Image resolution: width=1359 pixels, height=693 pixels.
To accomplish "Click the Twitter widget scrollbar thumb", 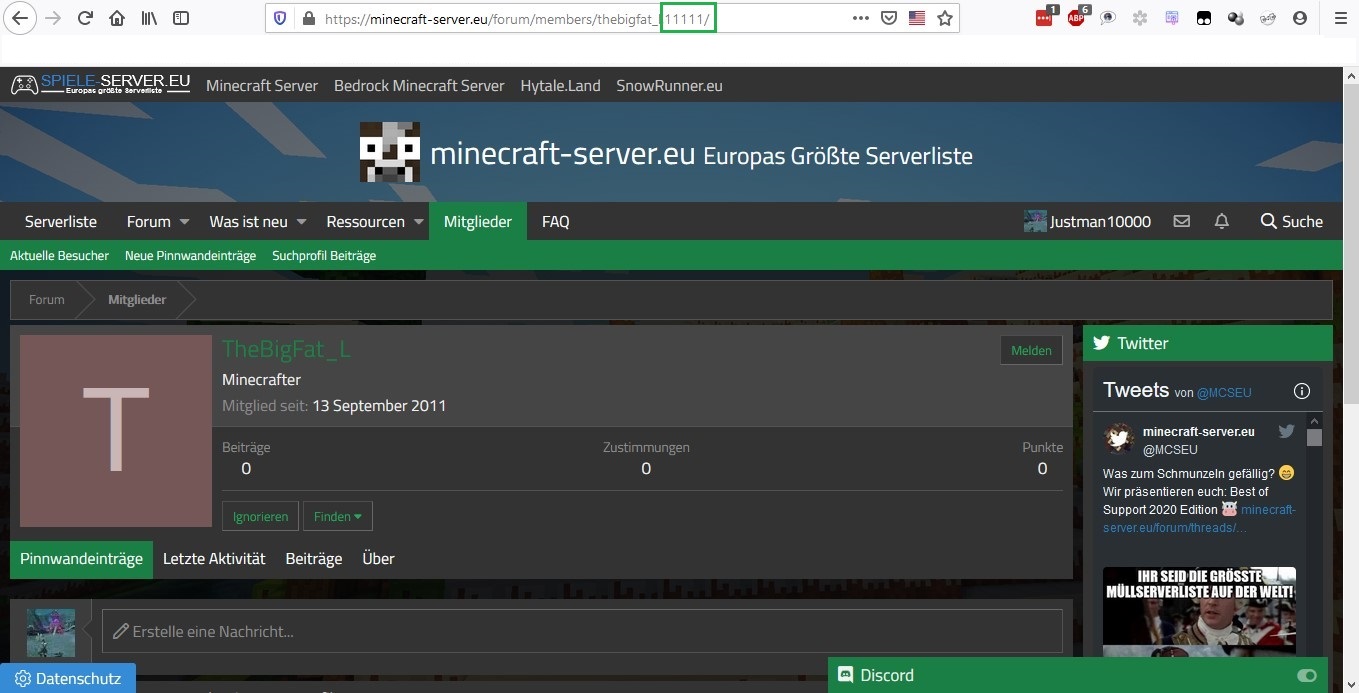I will coord(1314,437).
